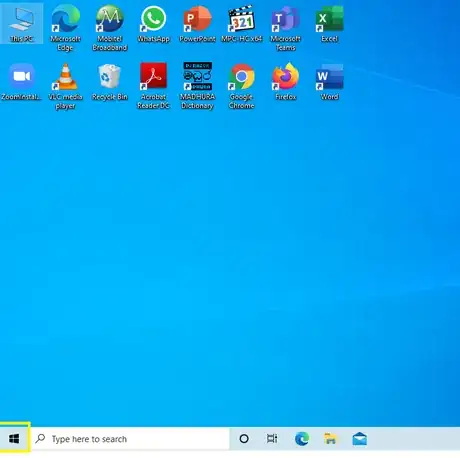This screenshot has height=458, width=460.
Task: Select Mobitel Broadband desktop shortcut
Action: pos(110,28)
